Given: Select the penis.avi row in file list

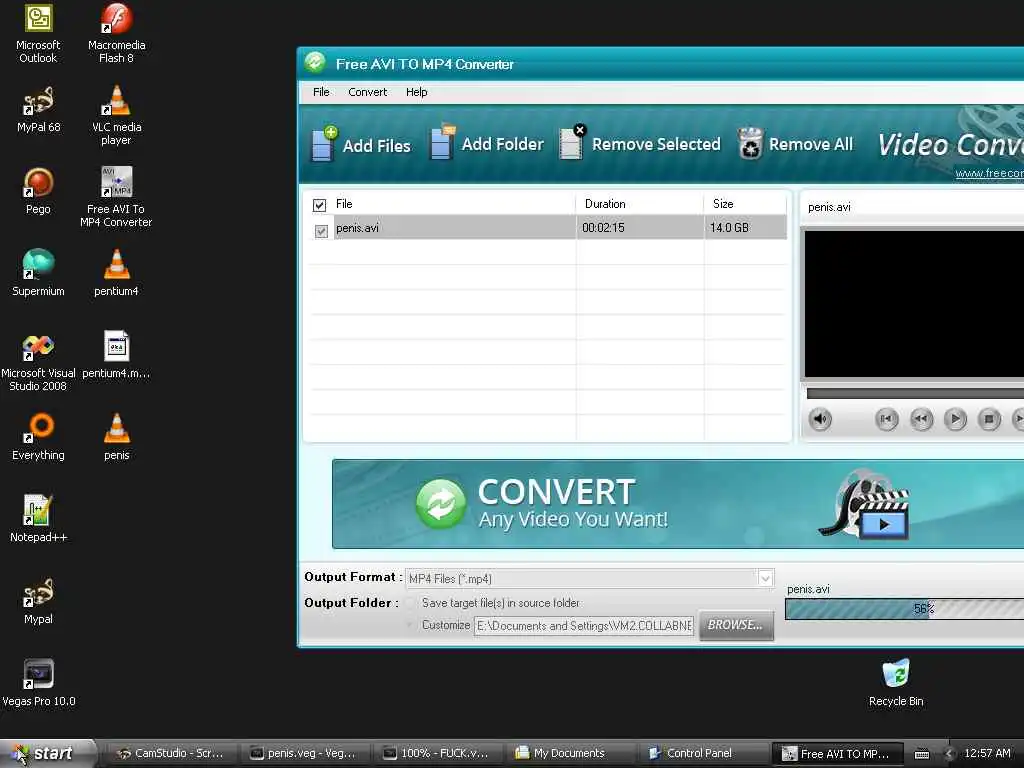Looking at the screenshot, I should pyautogui.click(x=547, y=227).
